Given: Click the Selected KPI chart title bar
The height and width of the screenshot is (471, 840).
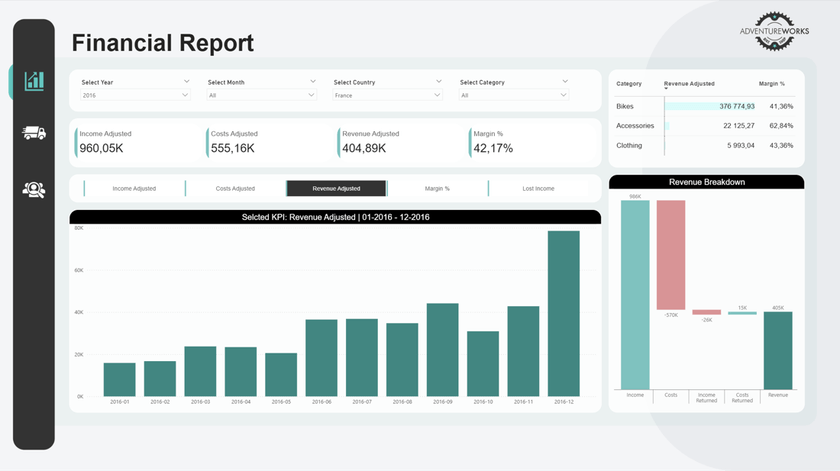Looking at the screenshot, I should (x=335, y=217).
